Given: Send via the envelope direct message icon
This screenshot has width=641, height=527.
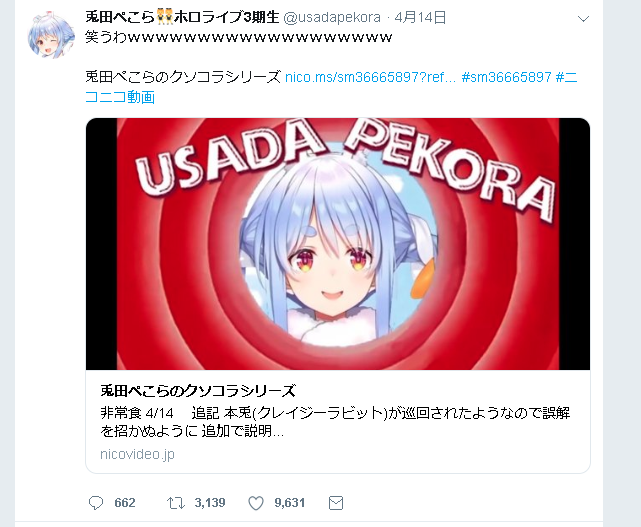Looking at the screenshot, I should point(336,503).
